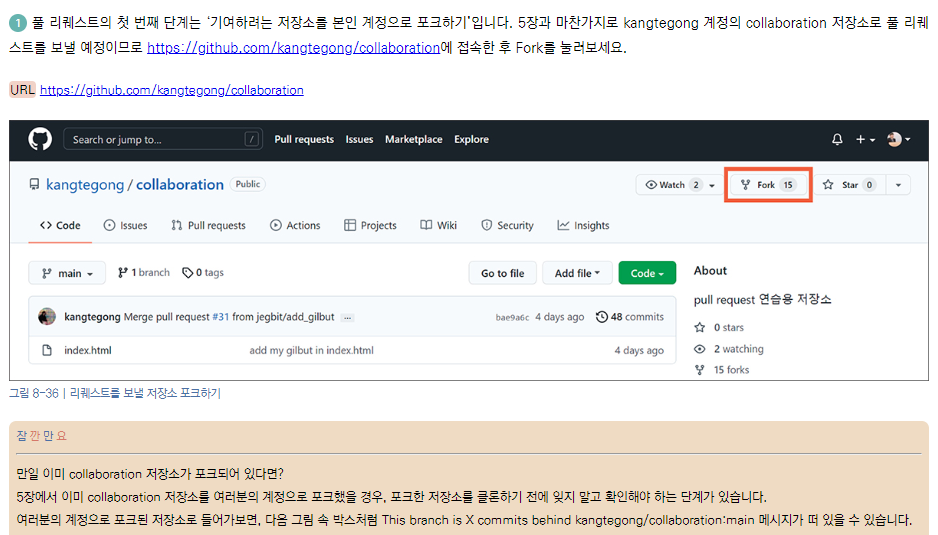938x535 pixels.
Task: Click the About heading
Action: pos(710,270)
